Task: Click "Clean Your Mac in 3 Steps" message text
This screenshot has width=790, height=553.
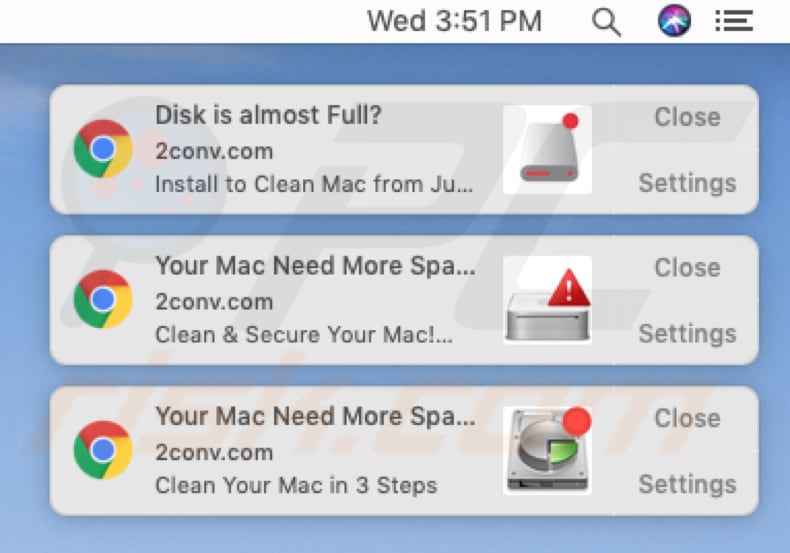Action: click(x=296, y=486)
